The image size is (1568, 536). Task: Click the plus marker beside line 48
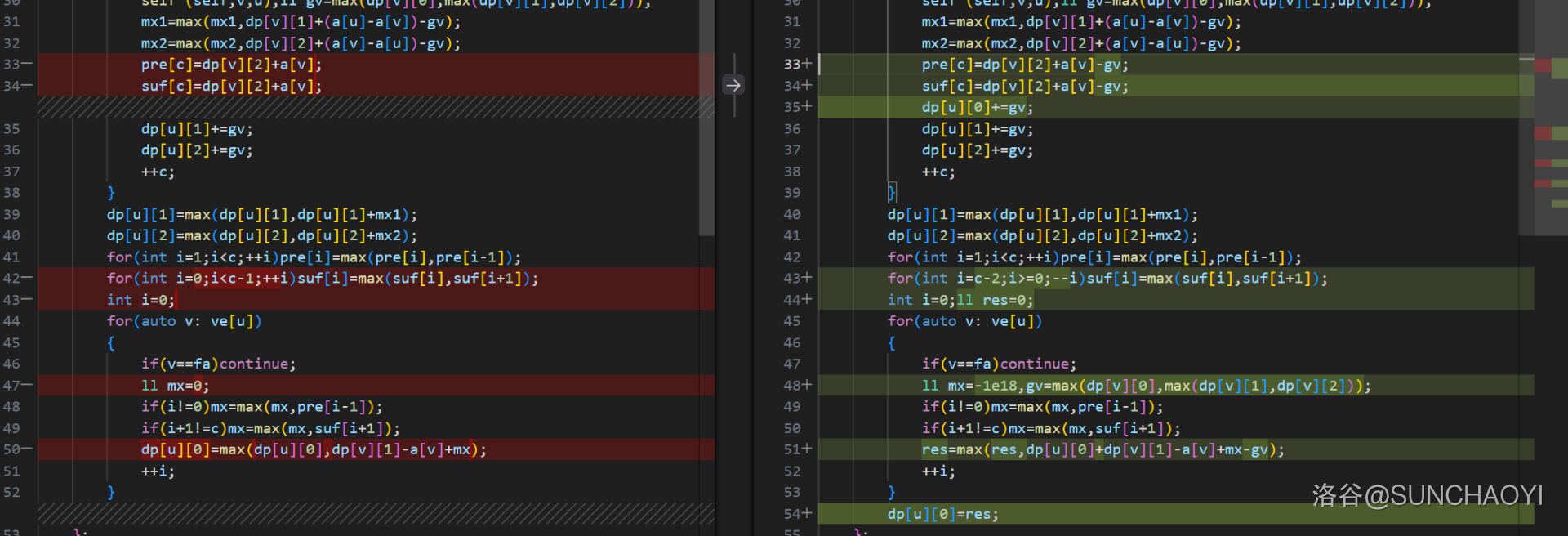(808, 385)
